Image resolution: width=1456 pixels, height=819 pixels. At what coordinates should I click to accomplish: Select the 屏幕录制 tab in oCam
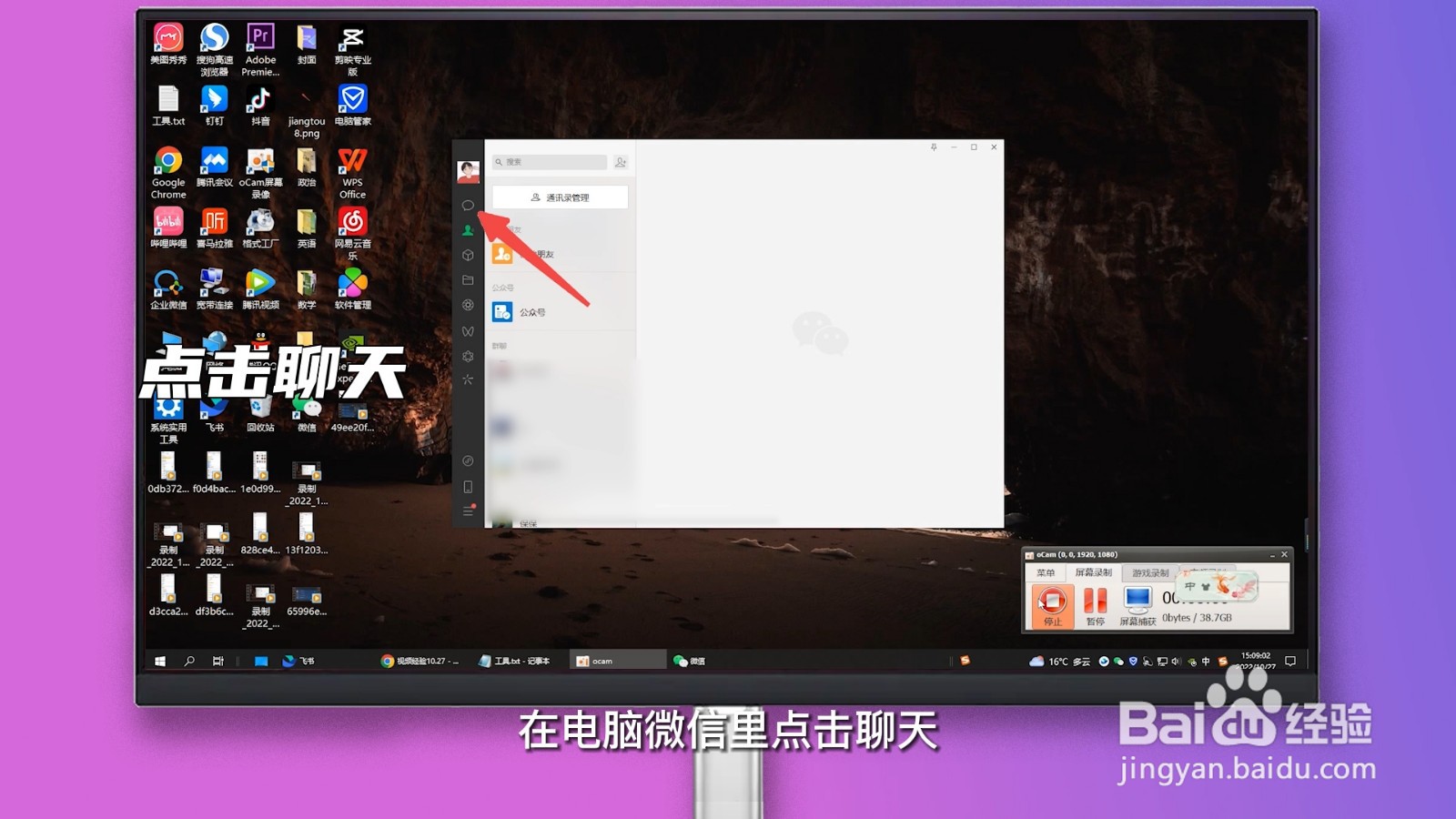pyautogui.click(x=1095, y=572)
